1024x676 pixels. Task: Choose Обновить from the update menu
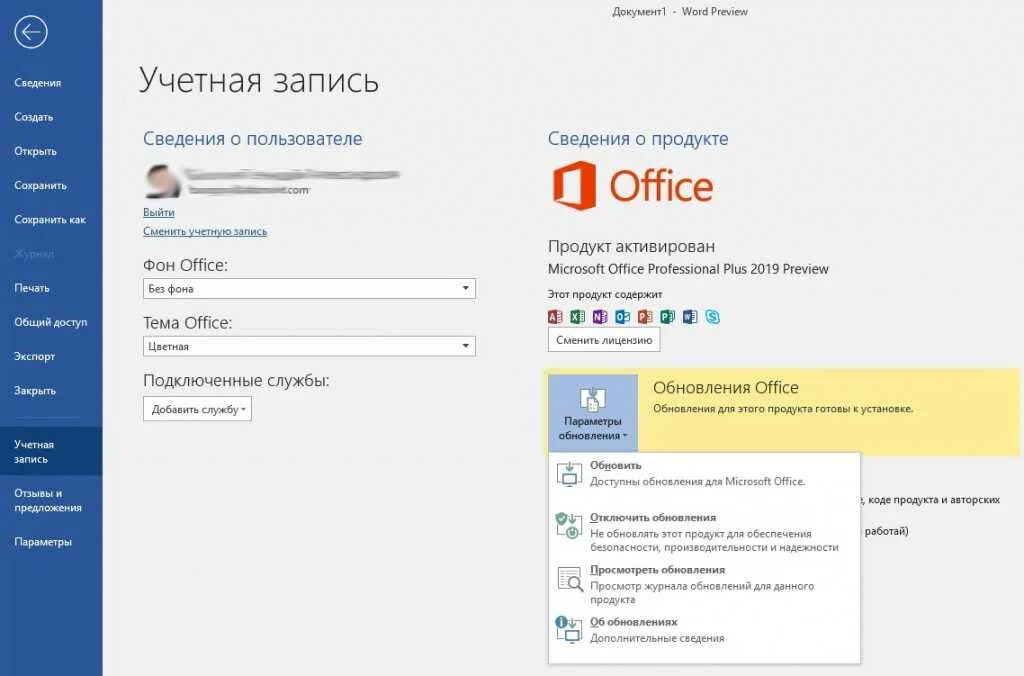click(704, 474)
